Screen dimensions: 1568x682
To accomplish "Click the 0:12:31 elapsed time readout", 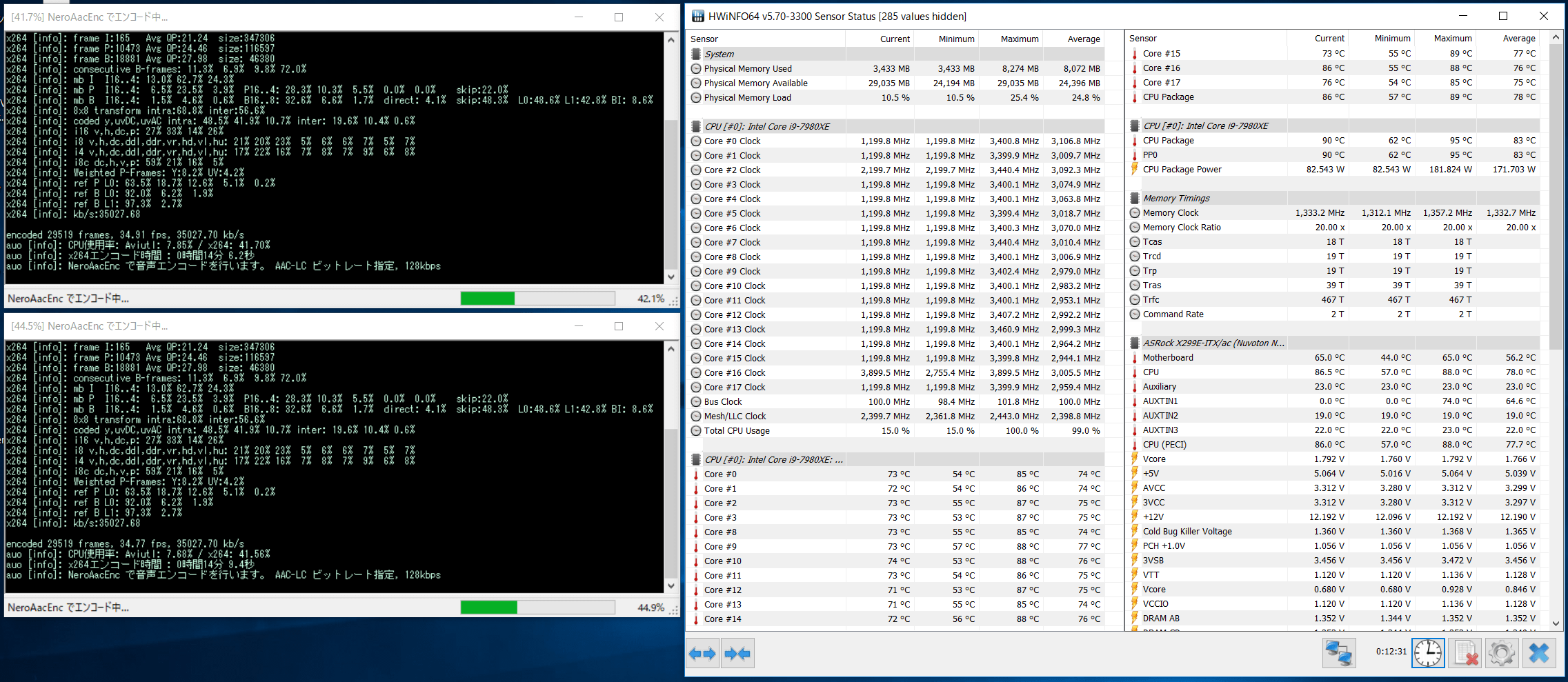I will coord(1391,651).
